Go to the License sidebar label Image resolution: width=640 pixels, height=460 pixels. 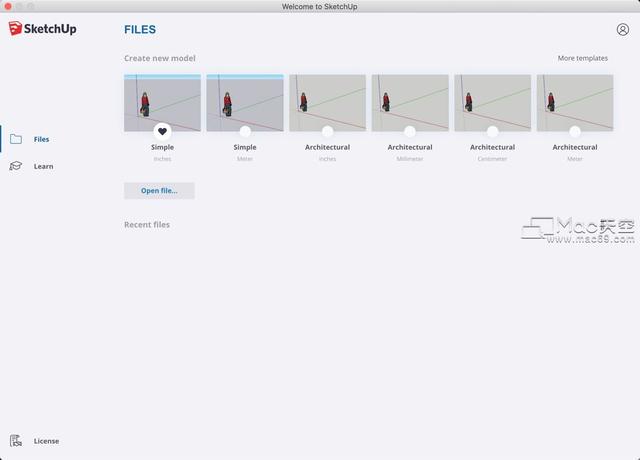(46, 441)
